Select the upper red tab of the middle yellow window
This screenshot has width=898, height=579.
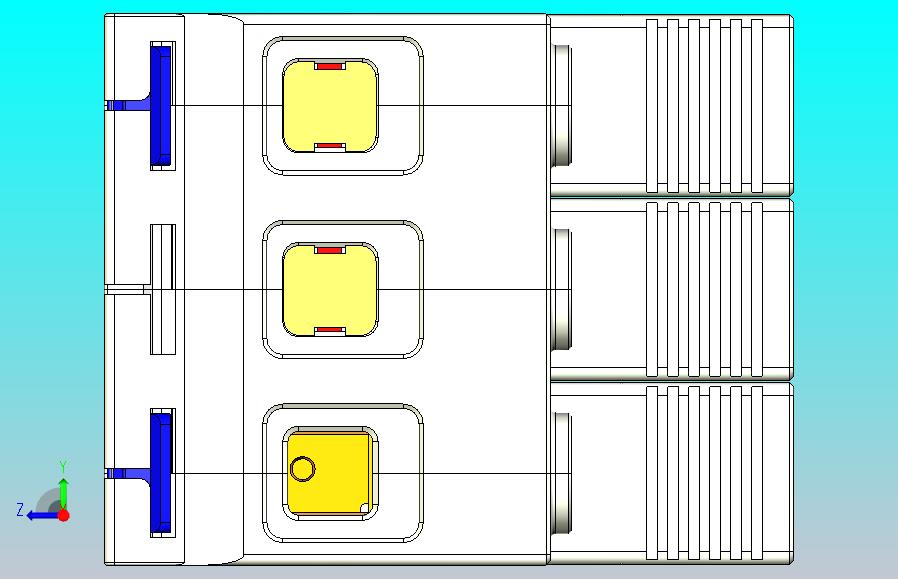tap(329, 250)
